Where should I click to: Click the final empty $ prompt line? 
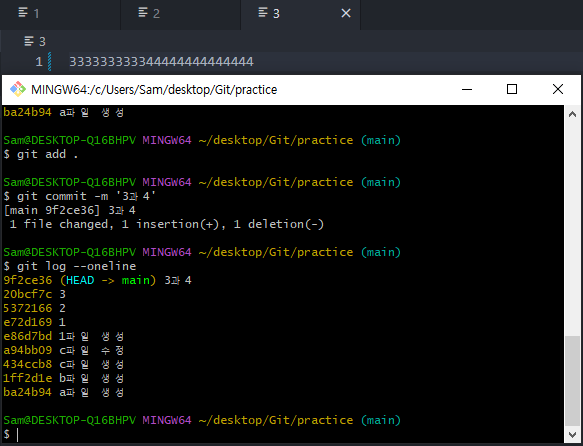coord(11,434)
